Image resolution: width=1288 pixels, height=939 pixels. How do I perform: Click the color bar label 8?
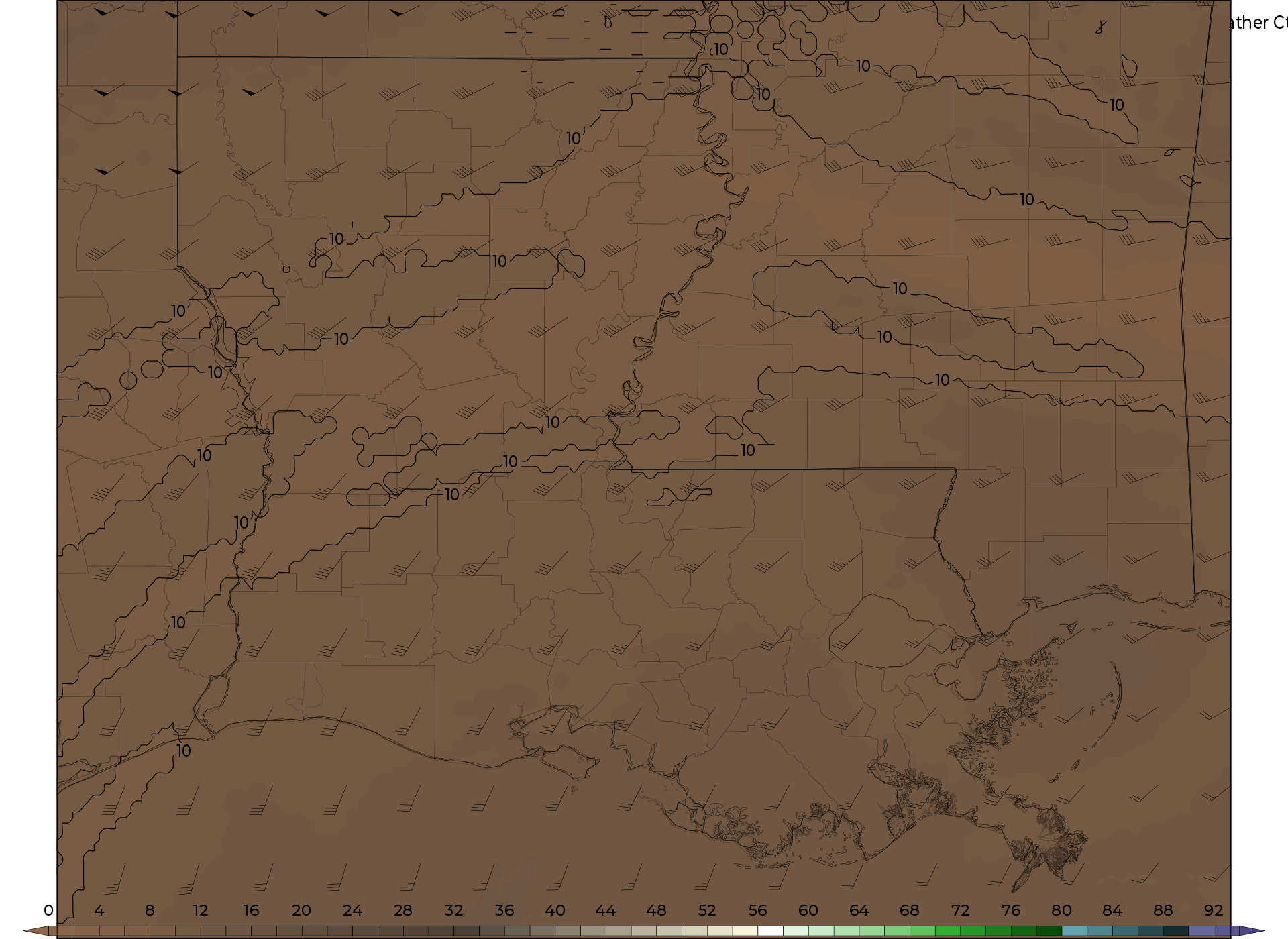150,910
